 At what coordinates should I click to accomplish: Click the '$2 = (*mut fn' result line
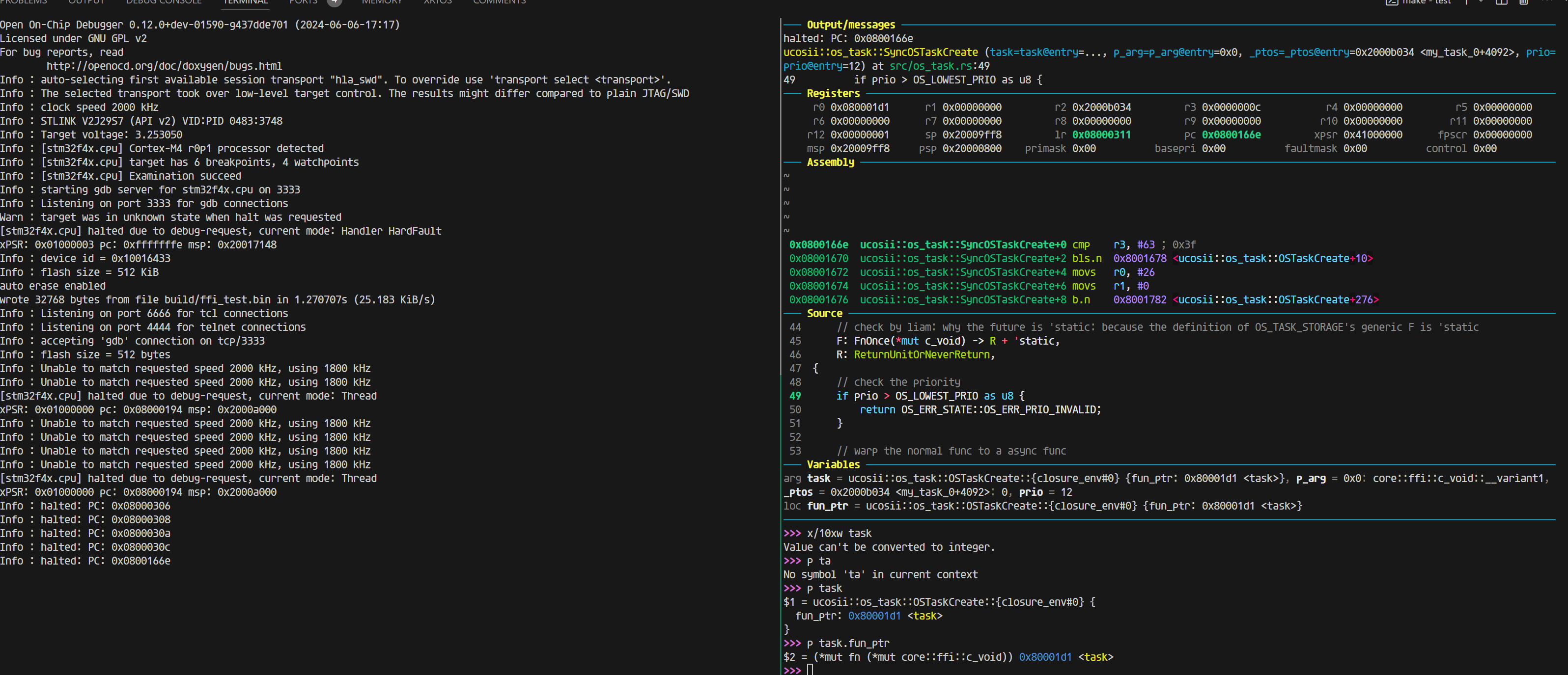(x=948, y=657)
